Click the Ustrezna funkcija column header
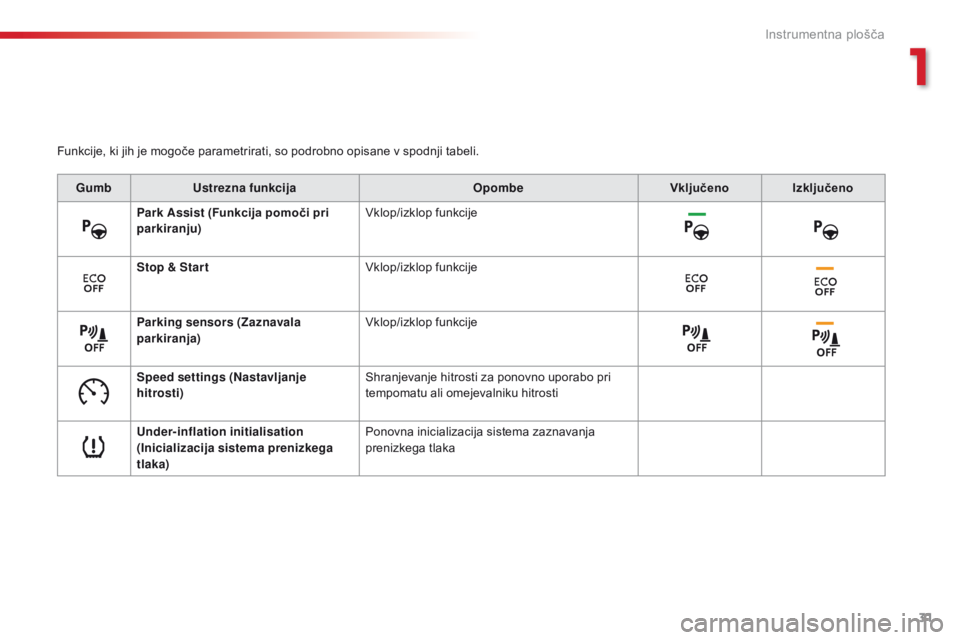 coord(243,188)
